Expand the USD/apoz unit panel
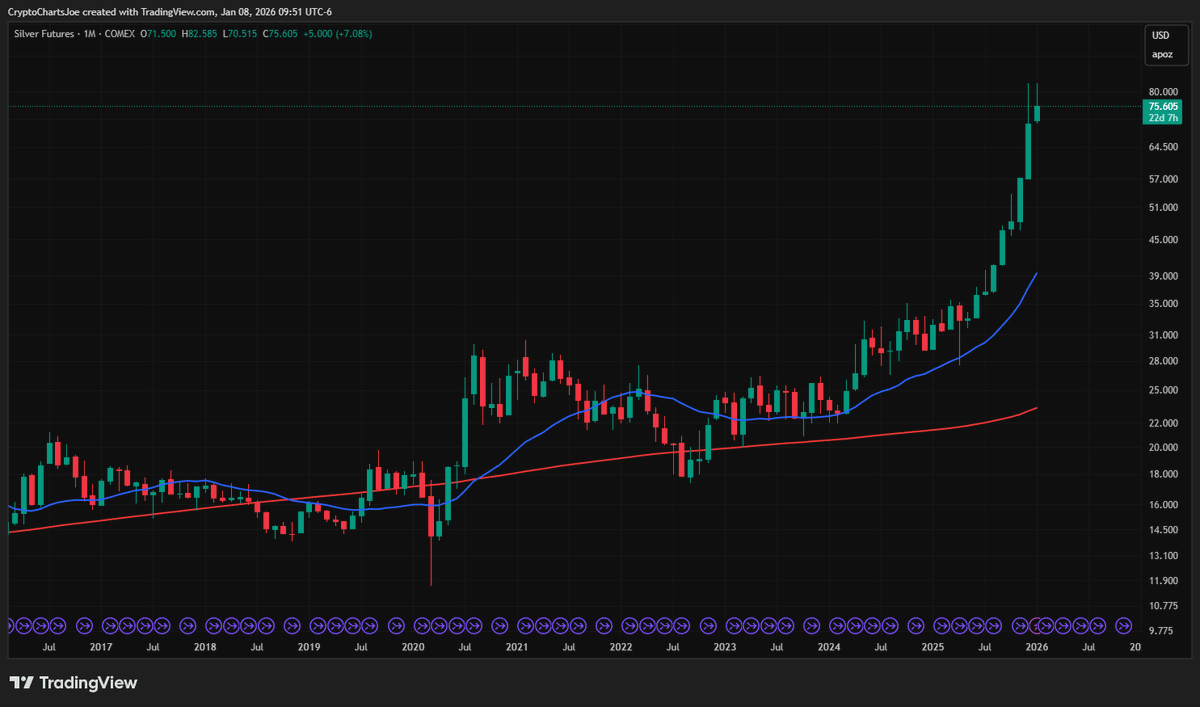This screenshot has height=707, width=1200. pos(1165,44)
